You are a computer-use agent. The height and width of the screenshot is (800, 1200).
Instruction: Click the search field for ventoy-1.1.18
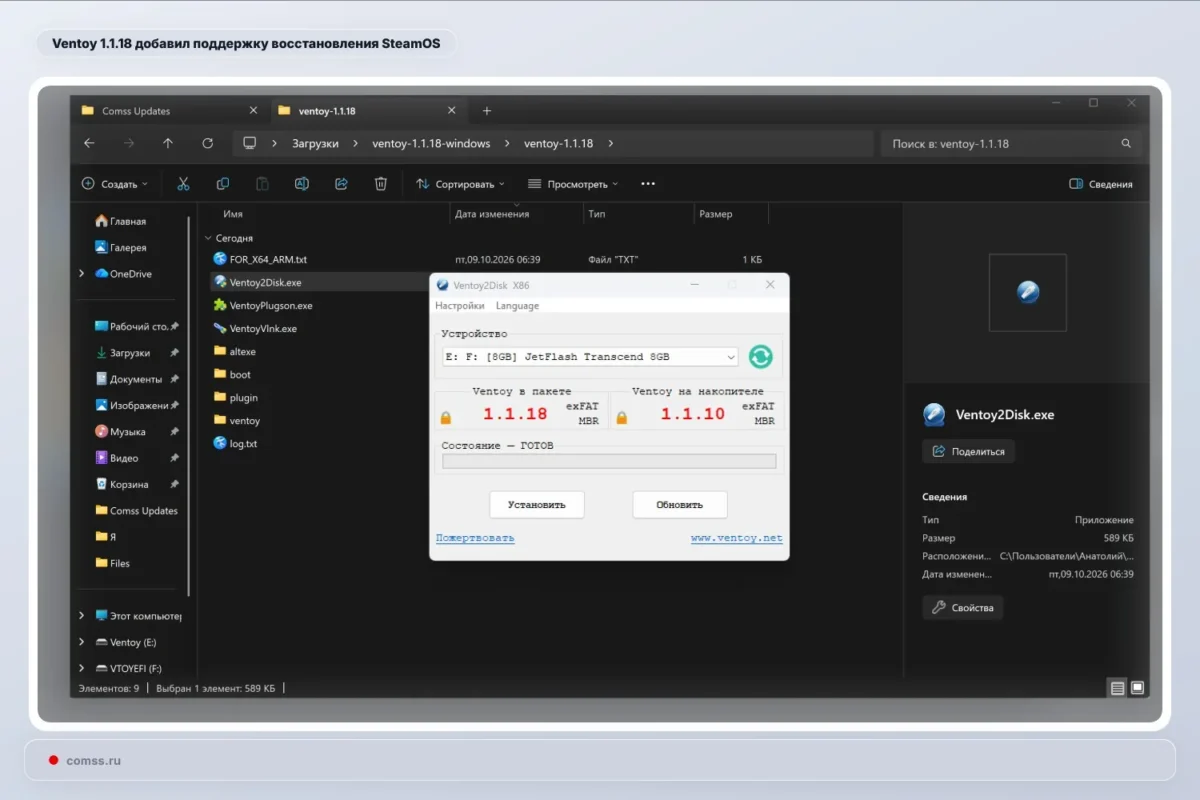click(1010, 144)
